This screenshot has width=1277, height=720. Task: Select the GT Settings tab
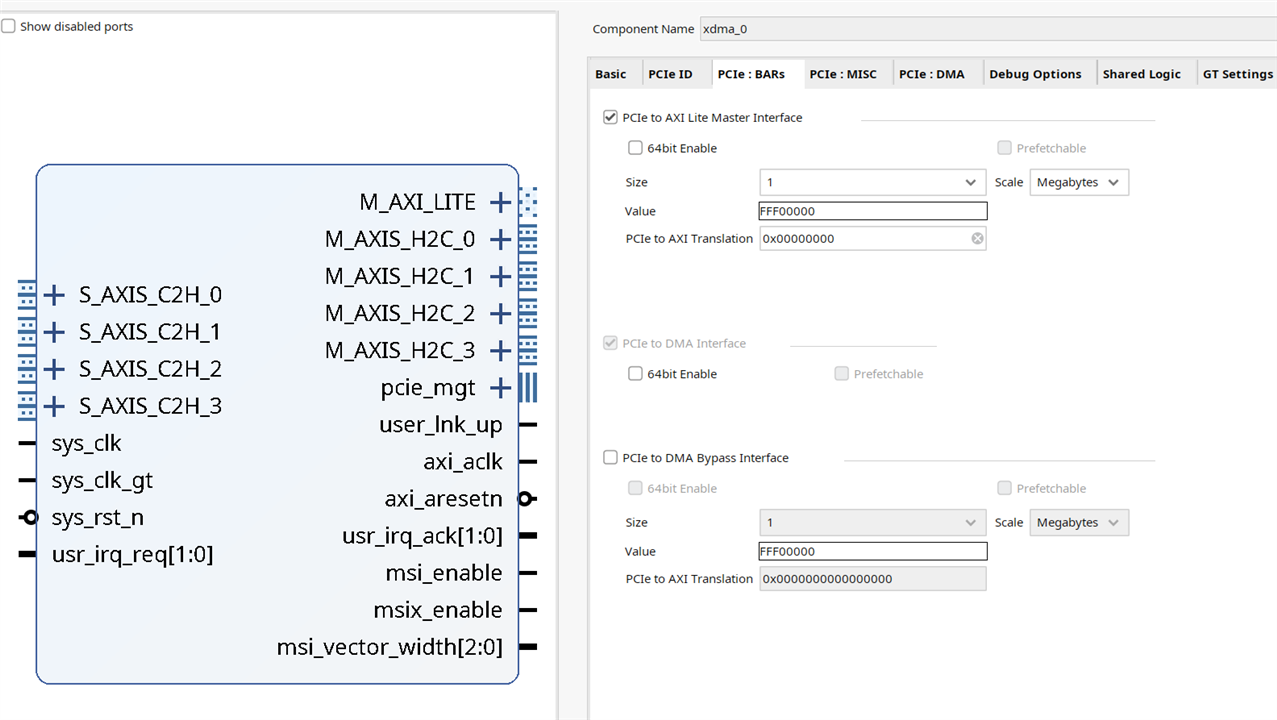[x=1237, y=74]
